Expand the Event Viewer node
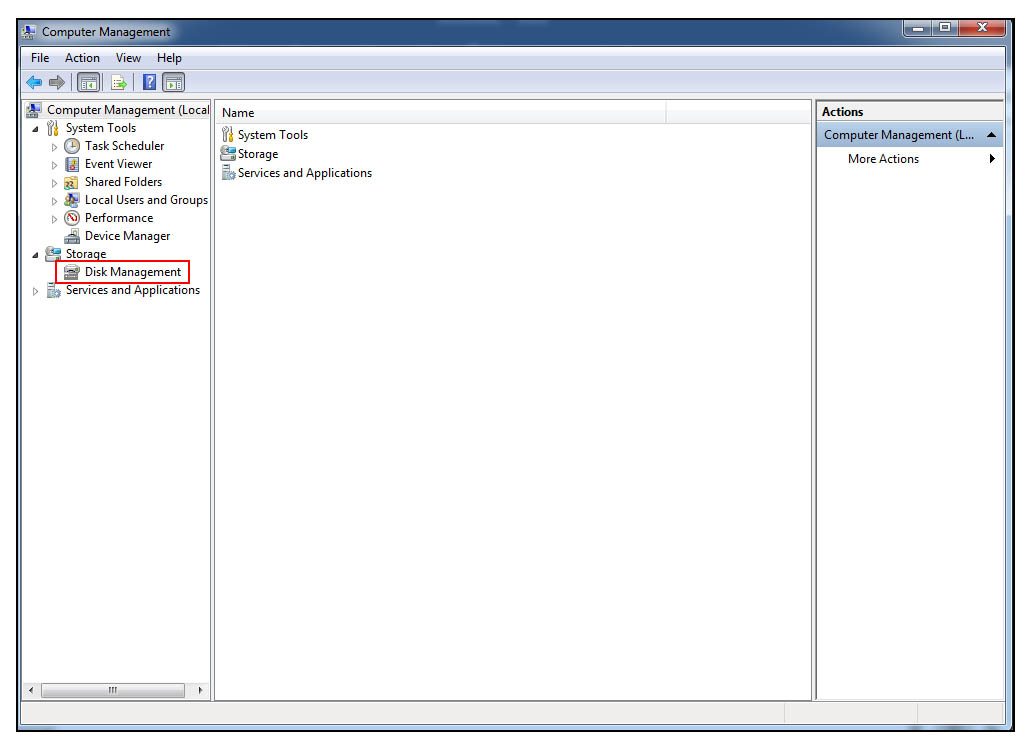The height and width of the screenshot is (748, 1035). (54, 165)
